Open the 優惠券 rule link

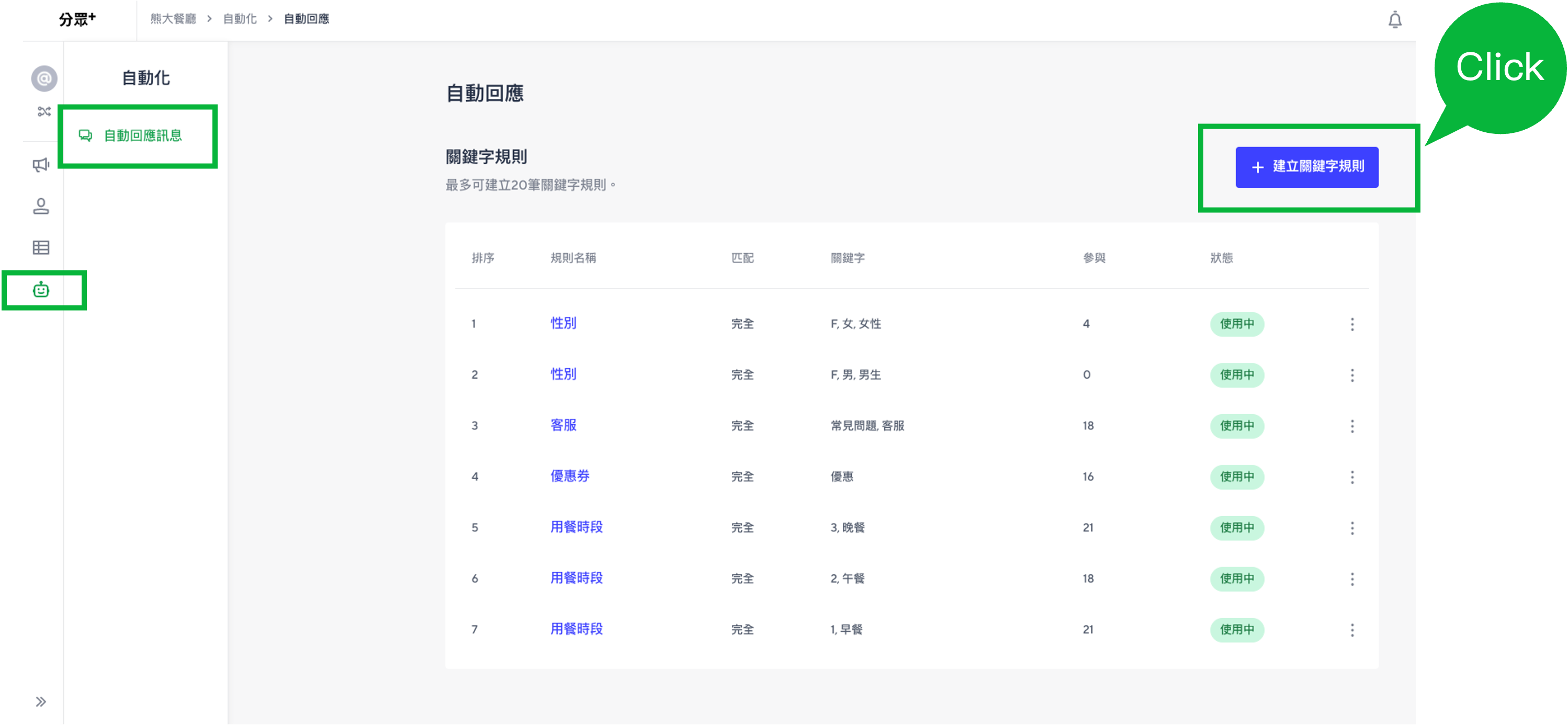click(x=570, y=476)
